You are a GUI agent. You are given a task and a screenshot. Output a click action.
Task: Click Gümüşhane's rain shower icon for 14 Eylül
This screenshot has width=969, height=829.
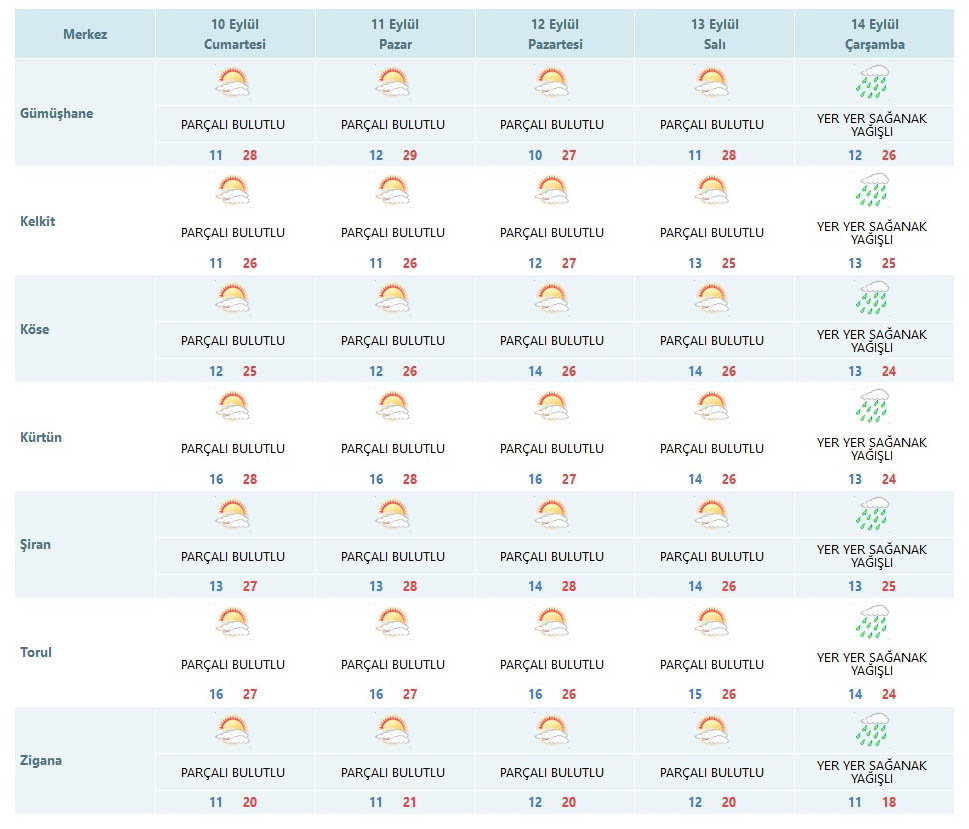coord(872,82)
